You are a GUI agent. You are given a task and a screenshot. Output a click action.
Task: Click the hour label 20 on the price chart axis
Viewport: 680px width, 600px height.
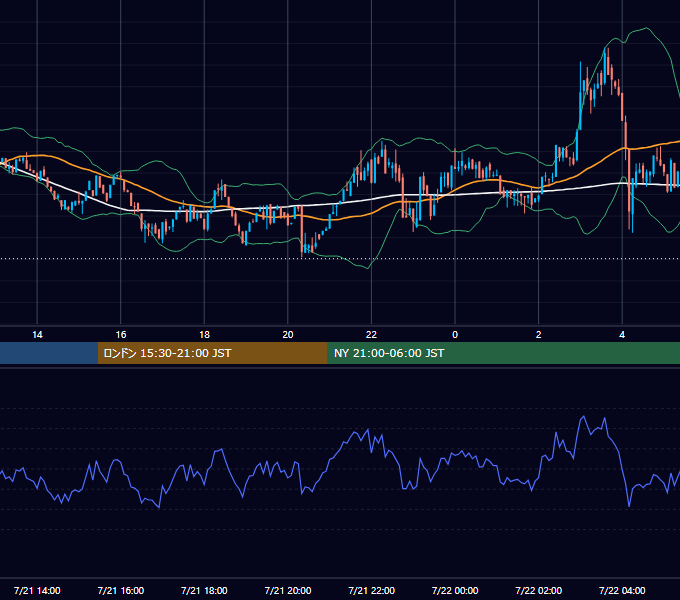[x=288, y=335]
